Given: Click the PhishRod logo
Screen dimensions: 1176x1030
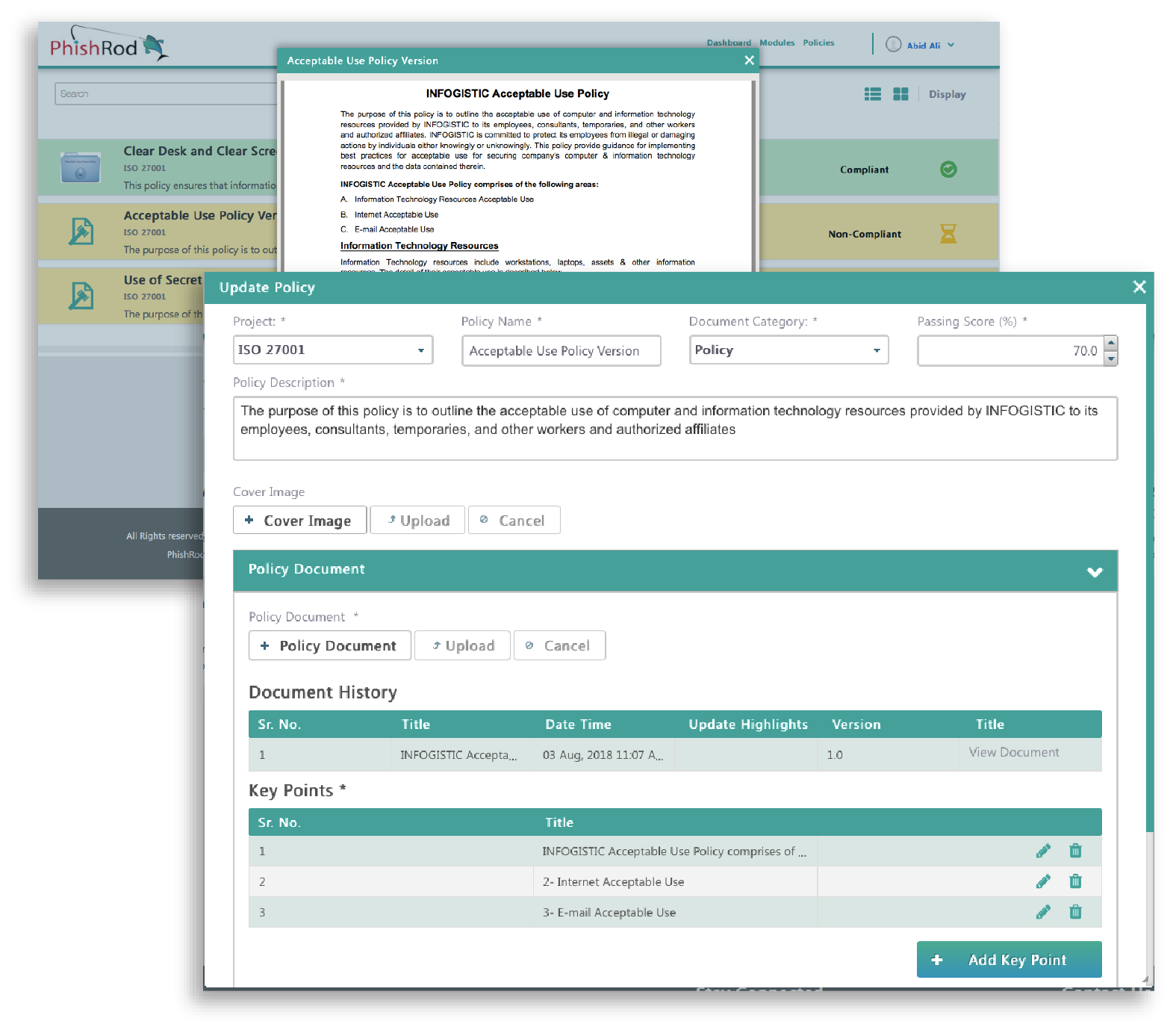Looking at the screenshot, I should 109,44.
